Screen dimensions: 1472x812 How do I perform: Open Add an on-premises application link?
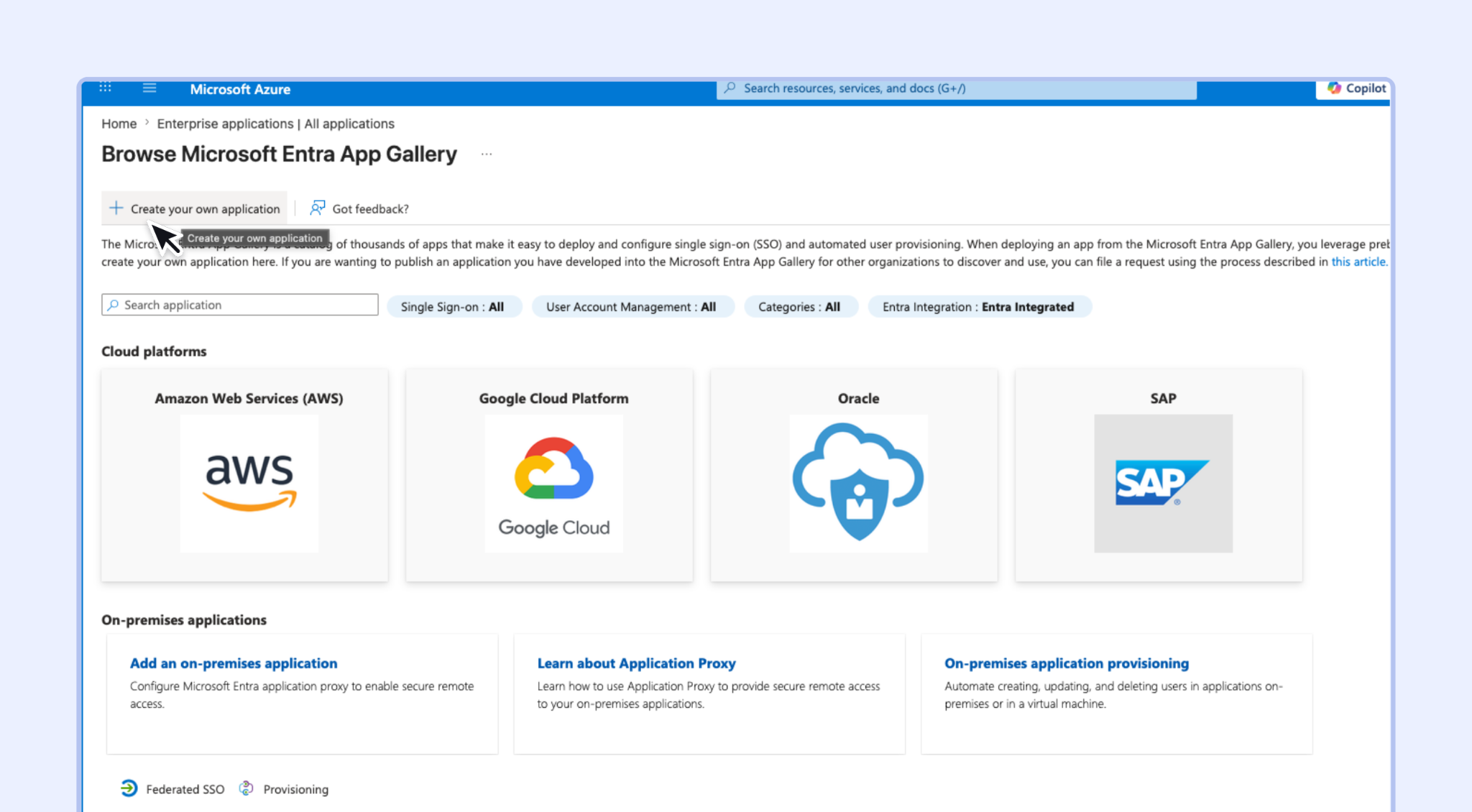(x=234, y=663)
